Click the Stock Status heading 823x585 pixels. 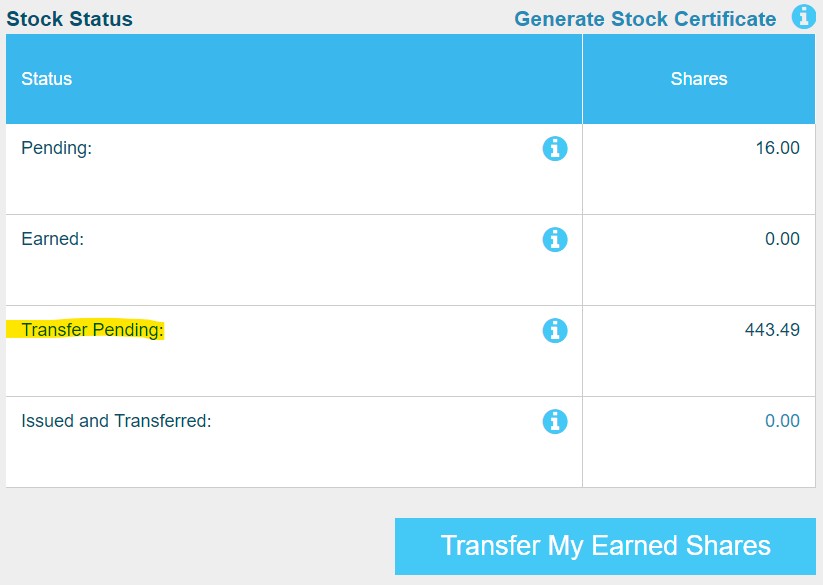69,19
